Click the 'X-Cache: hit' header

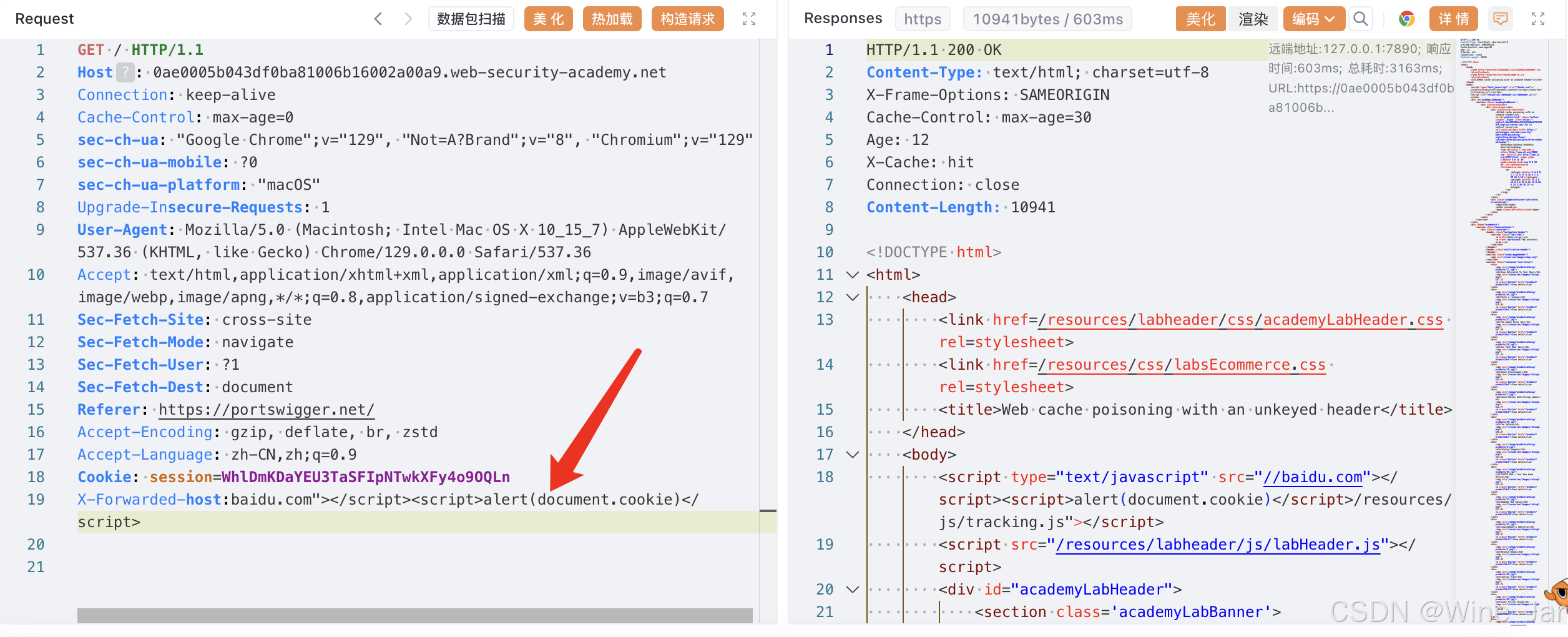(x=920, y=162)
